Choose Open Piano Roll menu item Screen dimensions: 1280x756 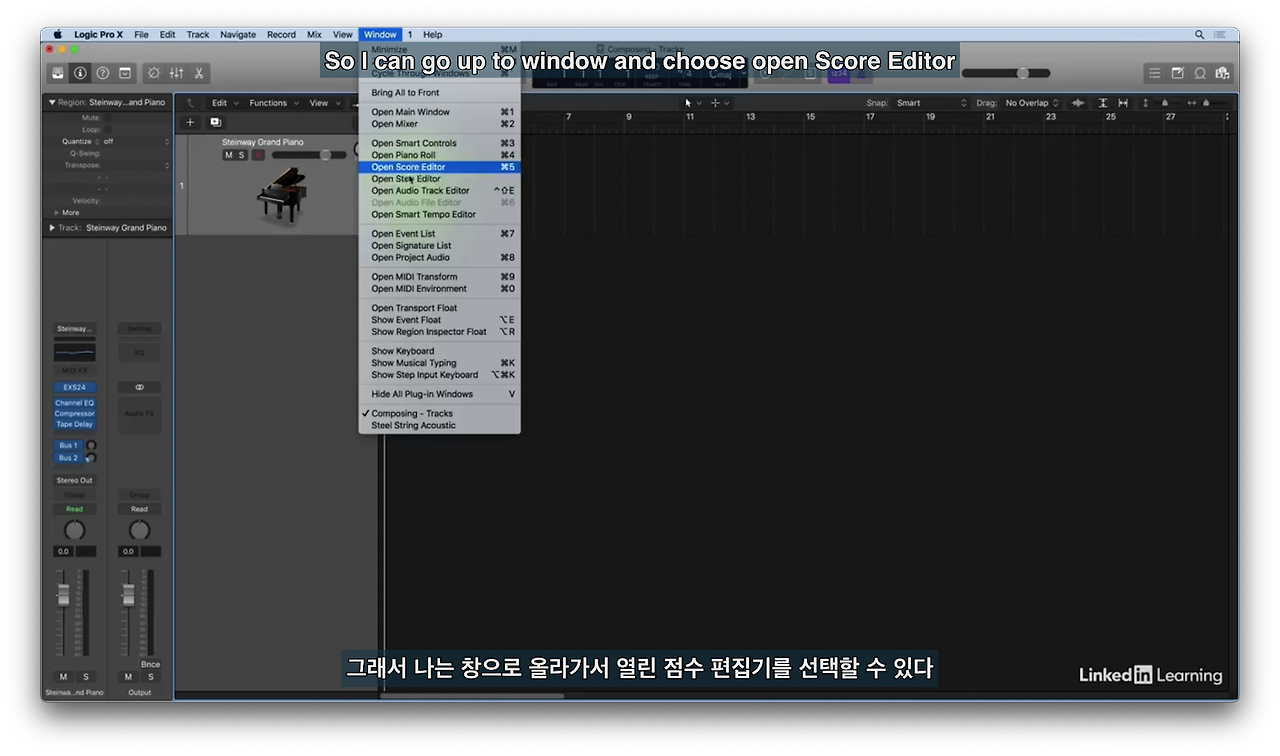click(439, 155)
